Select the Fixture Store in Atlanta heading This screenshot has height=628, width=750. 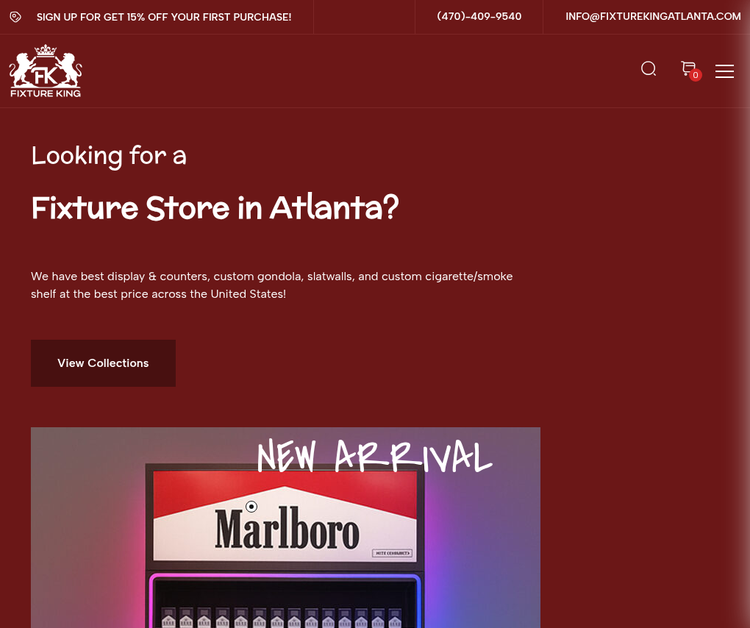(215, 208)
